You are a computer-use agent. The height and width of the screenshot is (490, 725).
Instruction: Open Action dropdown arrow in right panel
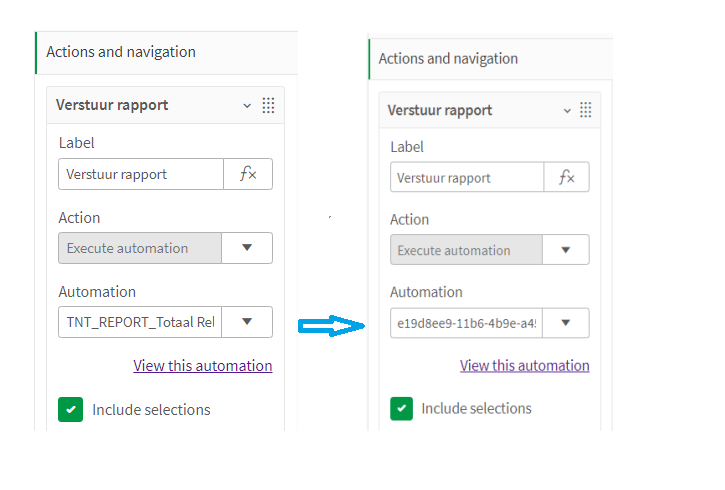(x=566, y=250)
